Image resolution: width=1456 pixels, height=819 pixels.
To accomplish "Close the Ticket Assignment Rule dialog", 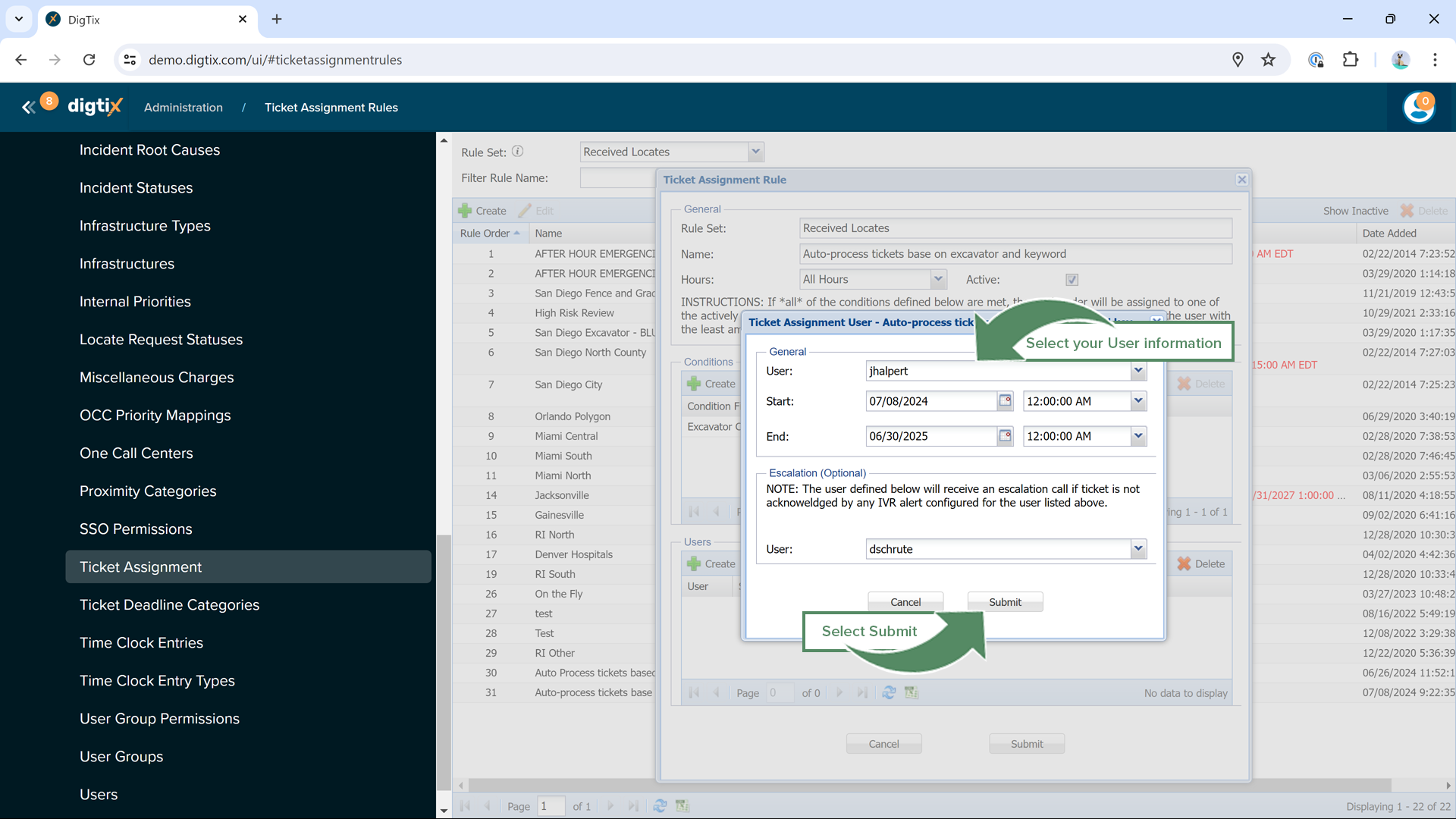I will (x=1241, y=180).
